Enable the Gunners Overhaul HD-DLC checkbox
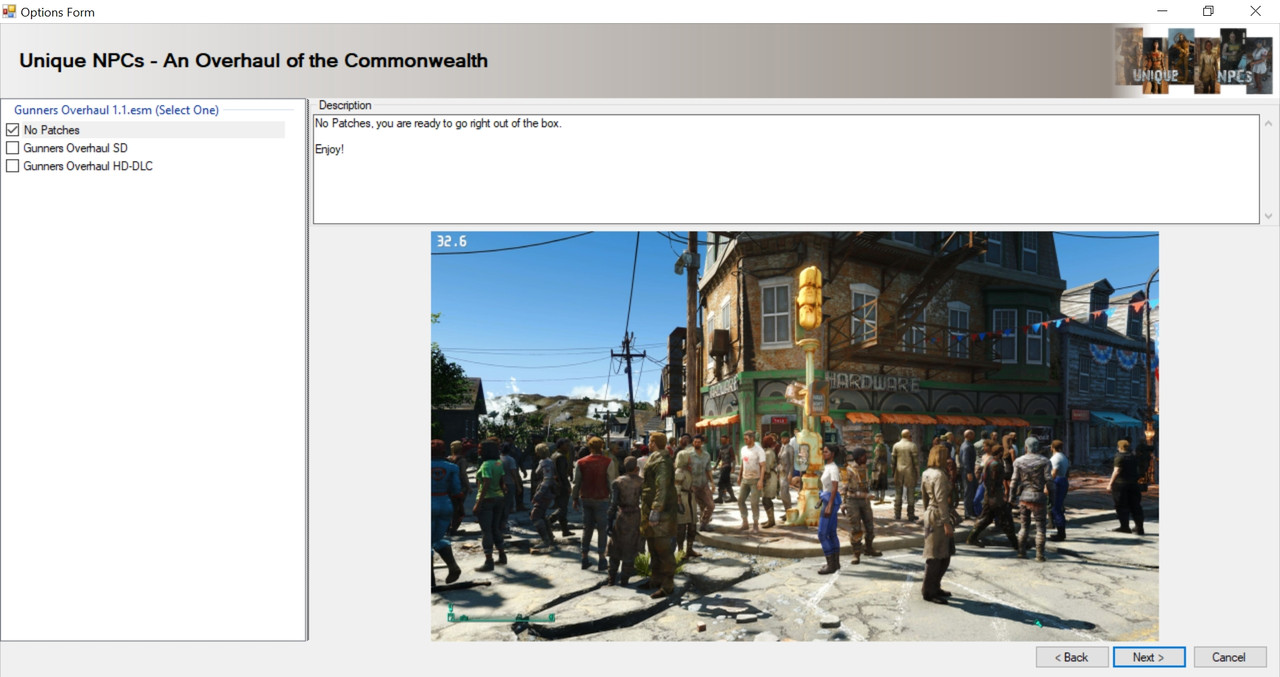The height and width of the screenshot is (677, 1280). [x=13, y=166]
